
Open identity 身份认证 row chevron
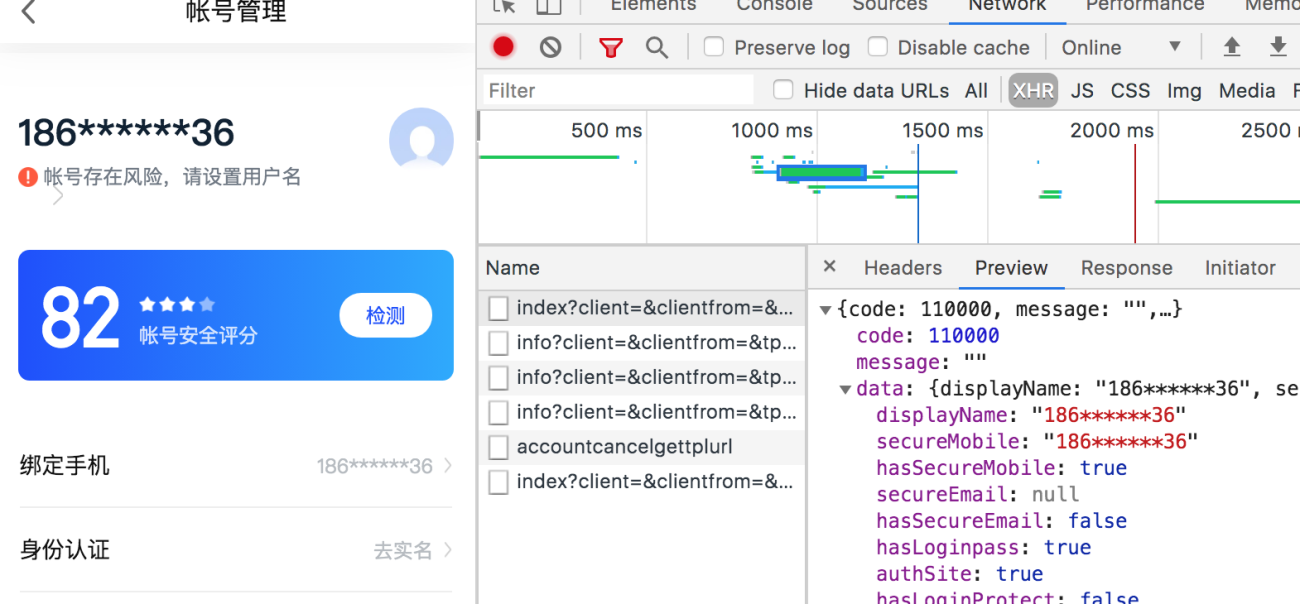coord(447,550)
